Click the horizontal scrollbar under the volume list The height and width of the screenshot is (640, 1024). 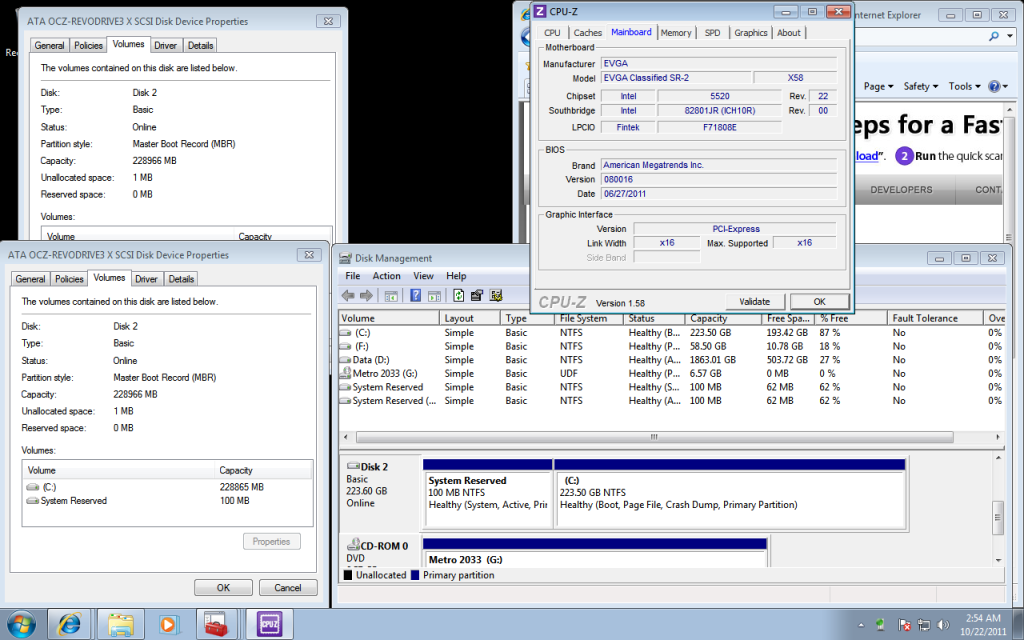[x=655, y=437]
